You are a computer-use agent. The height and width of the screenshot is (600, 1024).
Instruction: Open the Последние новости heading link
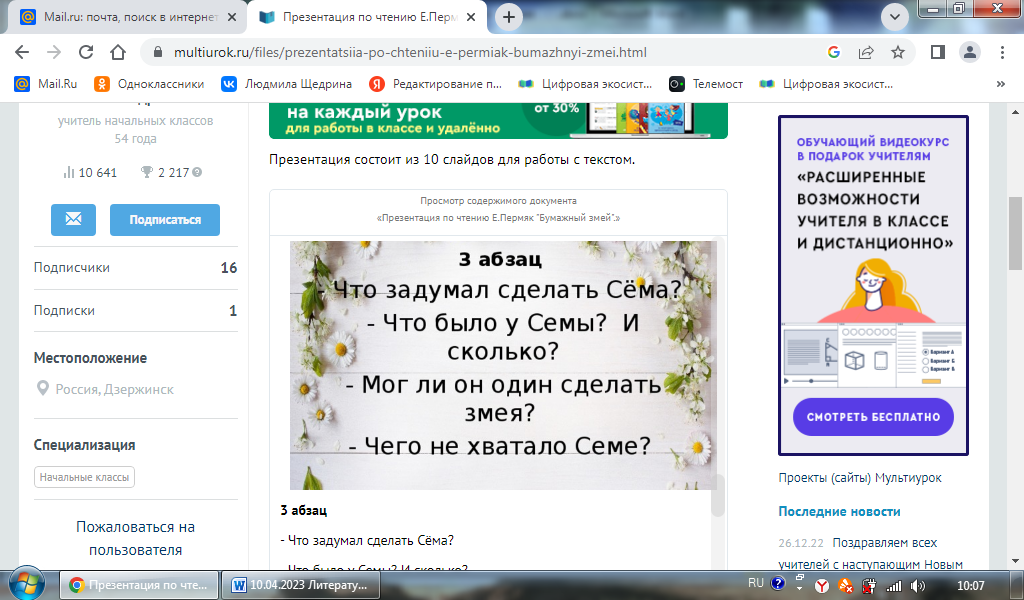839,512
